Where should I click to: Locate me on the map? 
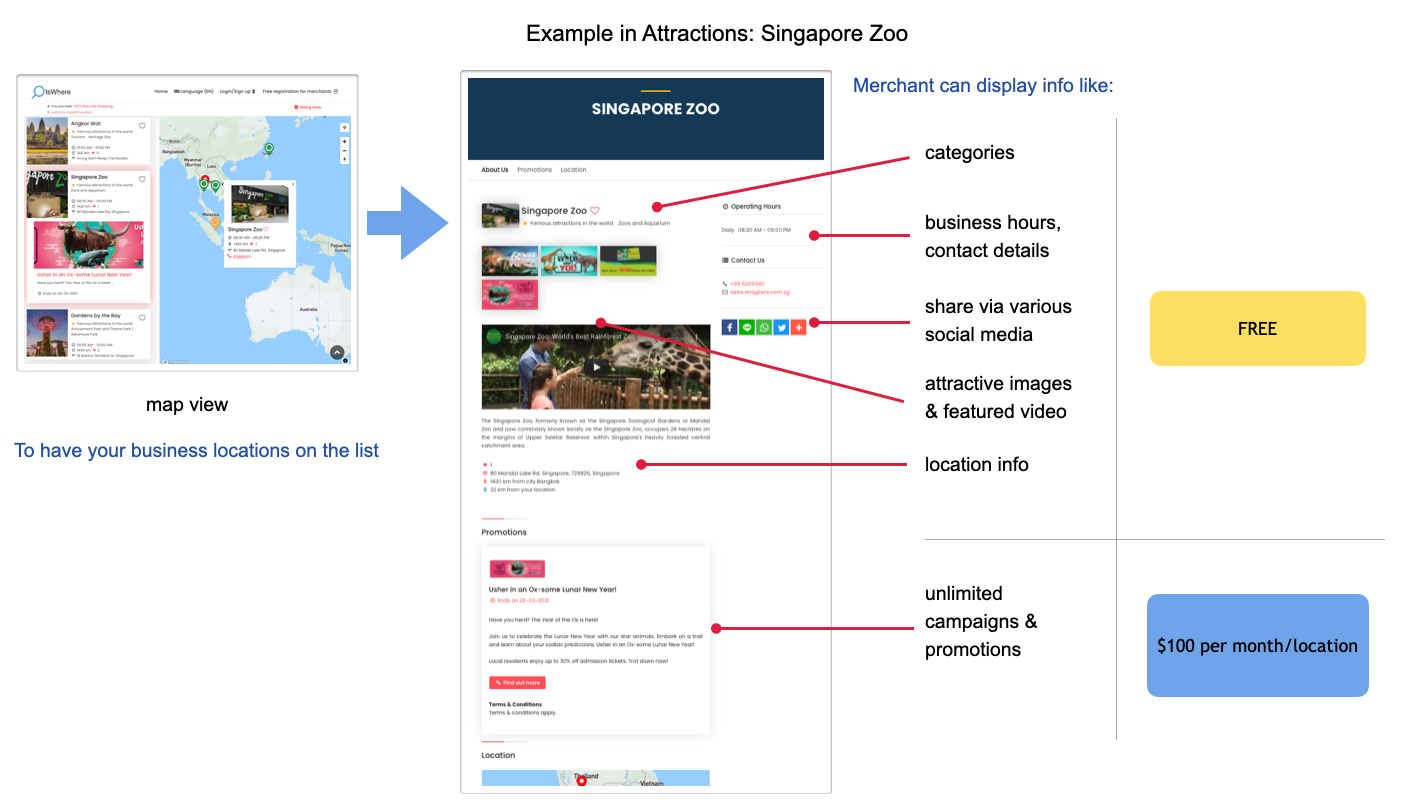[345, 127]
